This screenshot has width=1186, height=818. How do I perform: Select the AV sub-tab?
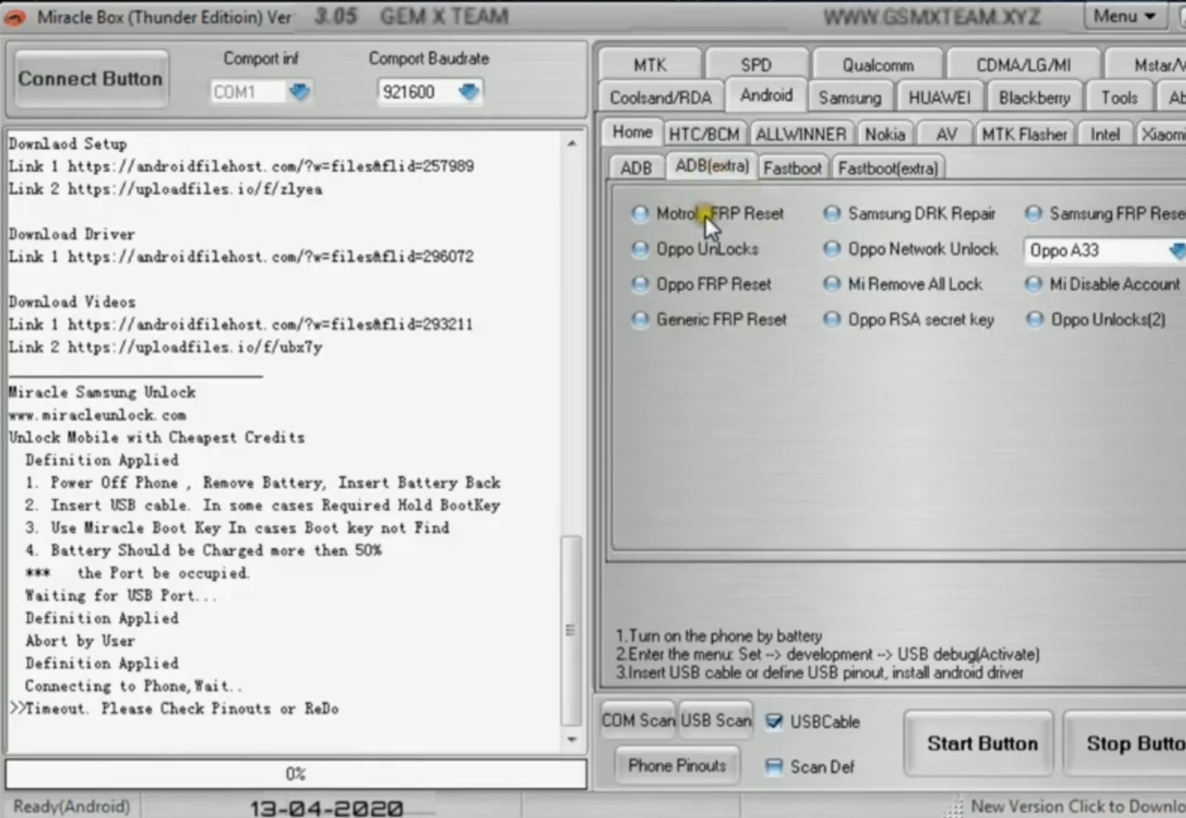(945, 135)
